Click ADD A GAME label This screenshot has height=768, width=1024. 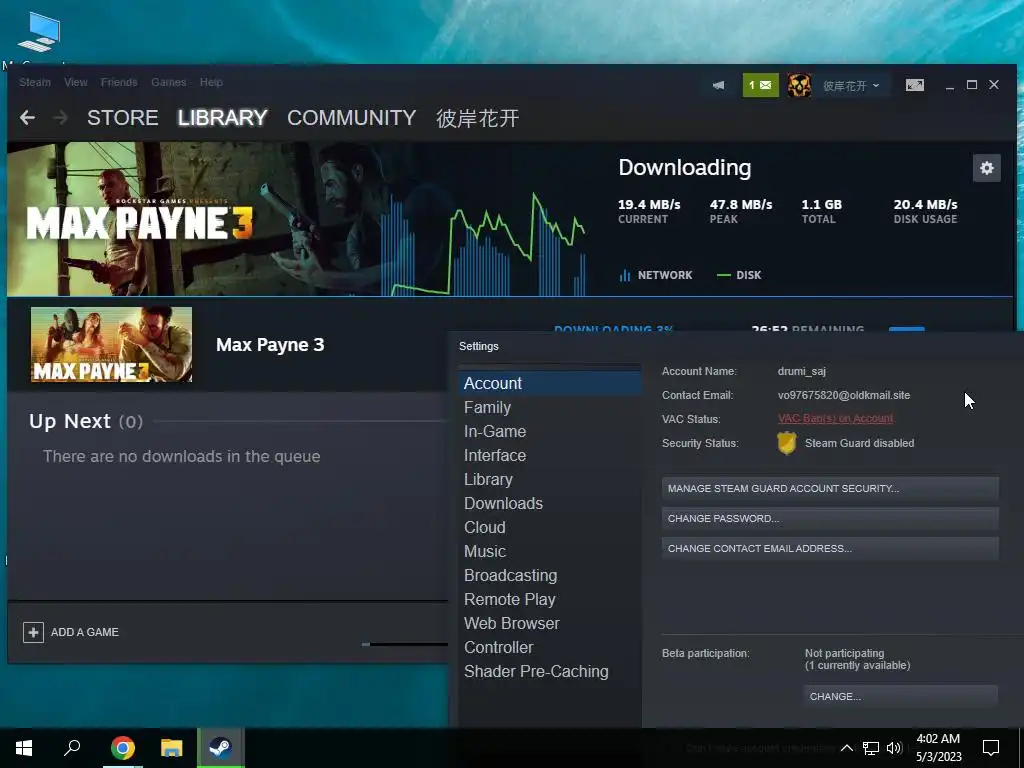(x=85, y=632)
